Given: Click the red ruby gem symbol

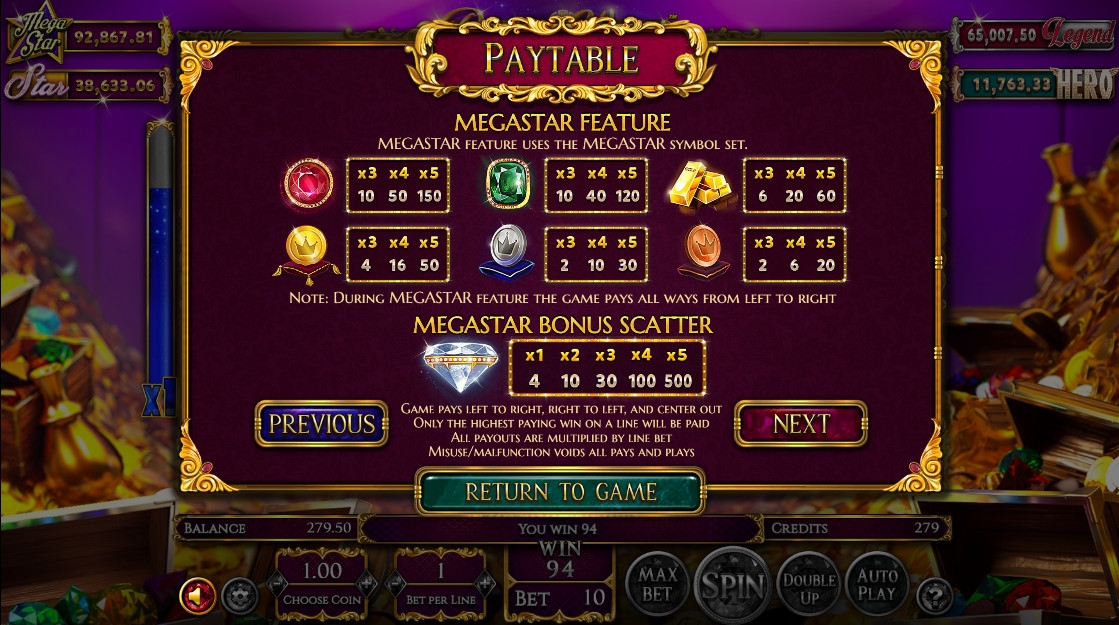Looking at the screenshot, I should click(308, 184).
